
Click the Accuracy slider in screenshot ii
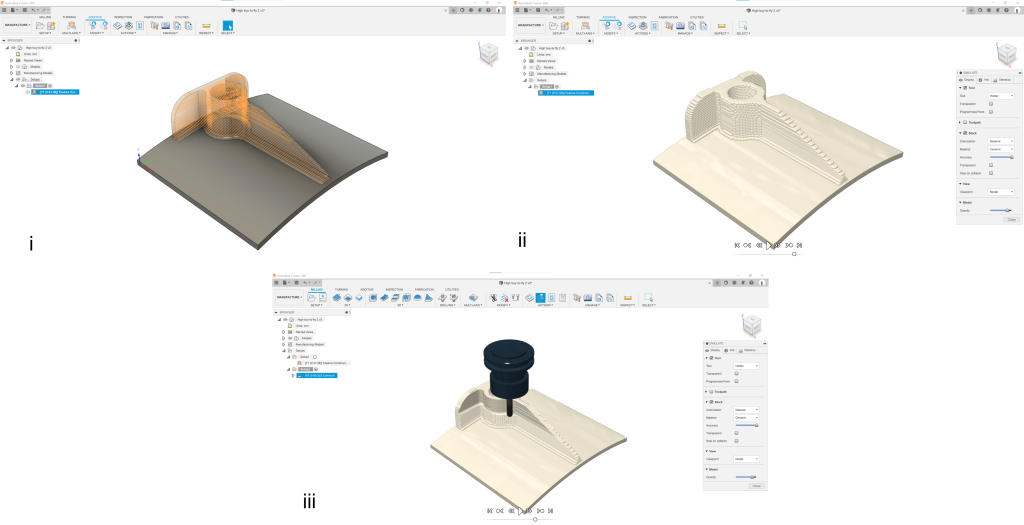1002,157
